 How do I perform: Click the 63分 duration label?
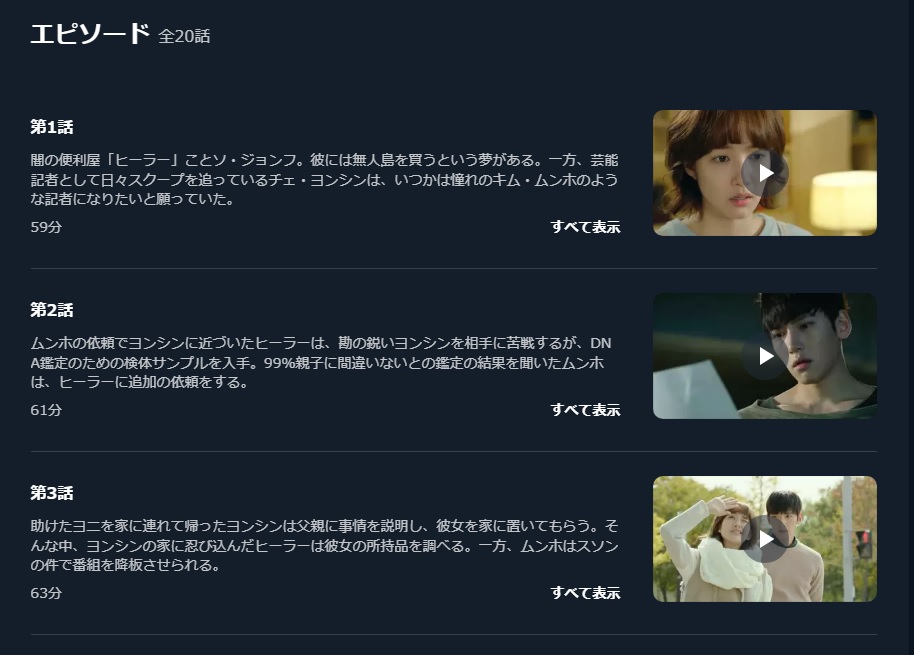pyautogui.click(x=46, y=593)
